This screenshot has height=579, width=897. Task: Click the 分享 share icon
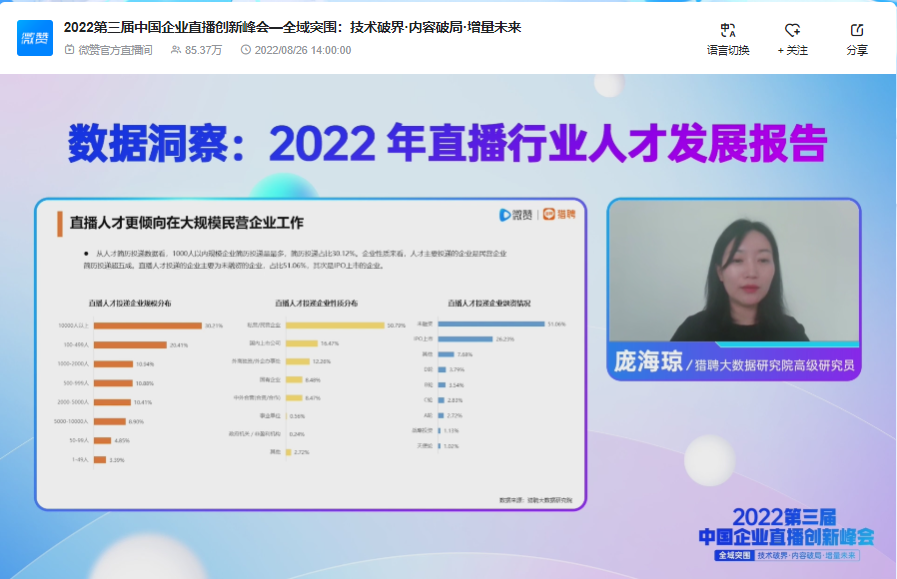pos(856,30)
